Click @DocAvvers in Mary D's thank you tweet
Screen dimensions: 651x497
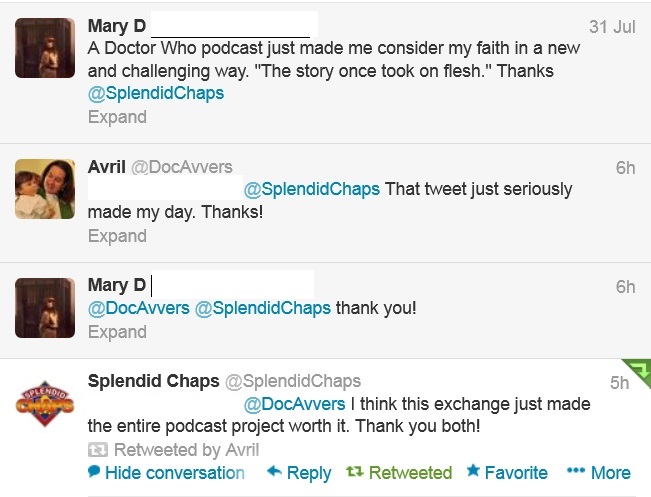[139, 308]
